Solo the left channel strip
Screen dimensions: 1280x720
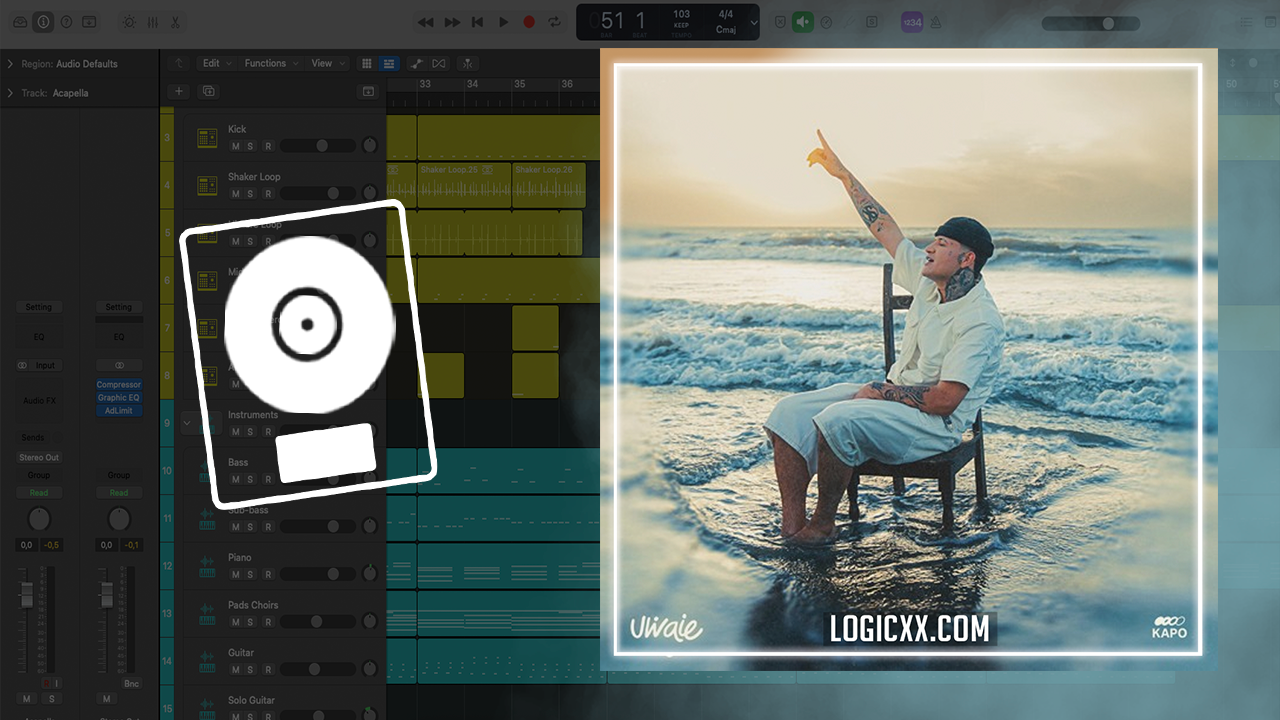[51, 699]
